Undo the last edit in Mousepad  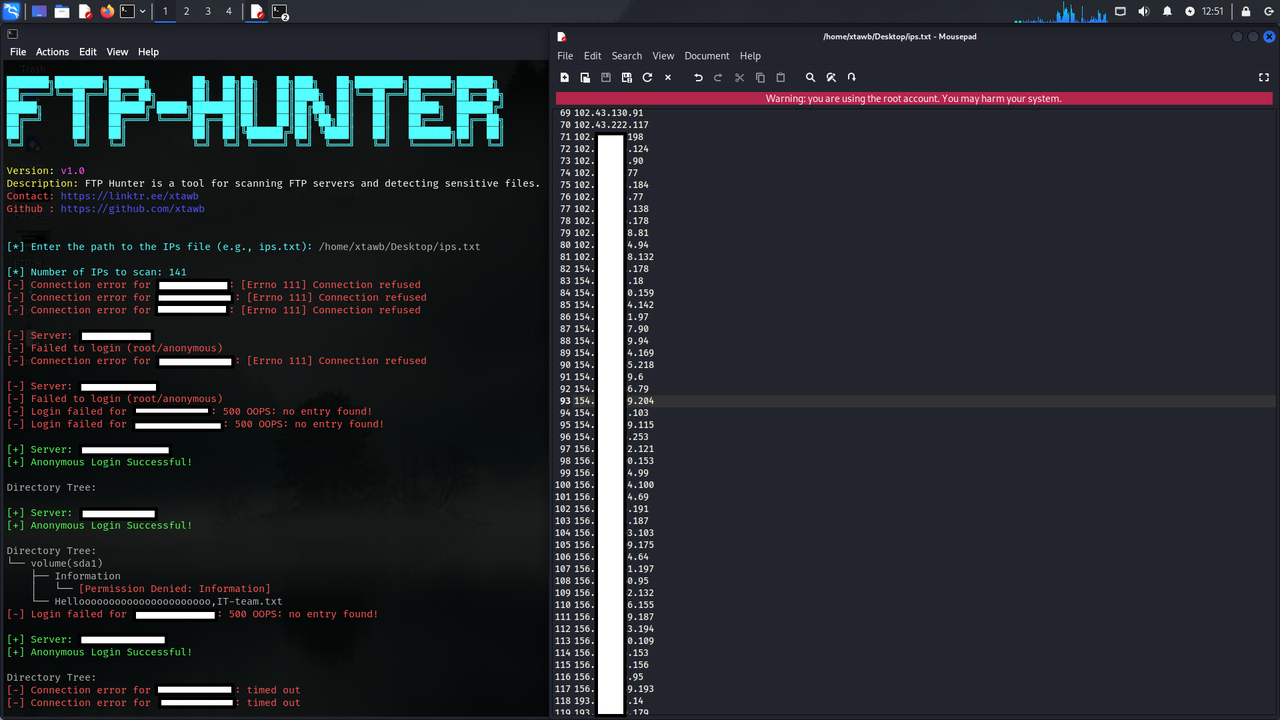(698, 77)
